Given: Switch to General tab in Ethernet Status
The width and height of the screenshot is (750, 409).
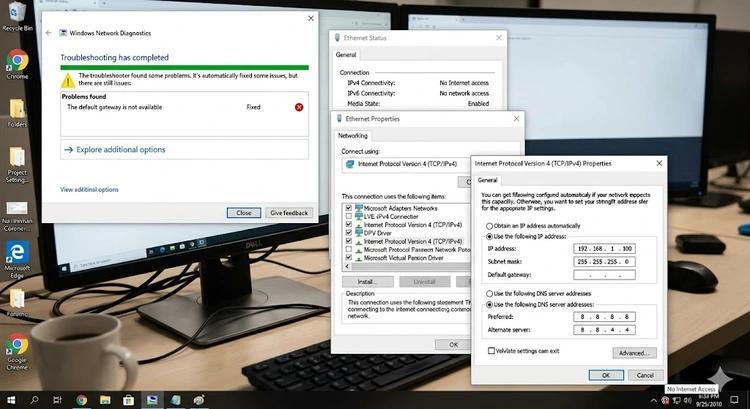Looking at the screenshot, I should point(346,55).
